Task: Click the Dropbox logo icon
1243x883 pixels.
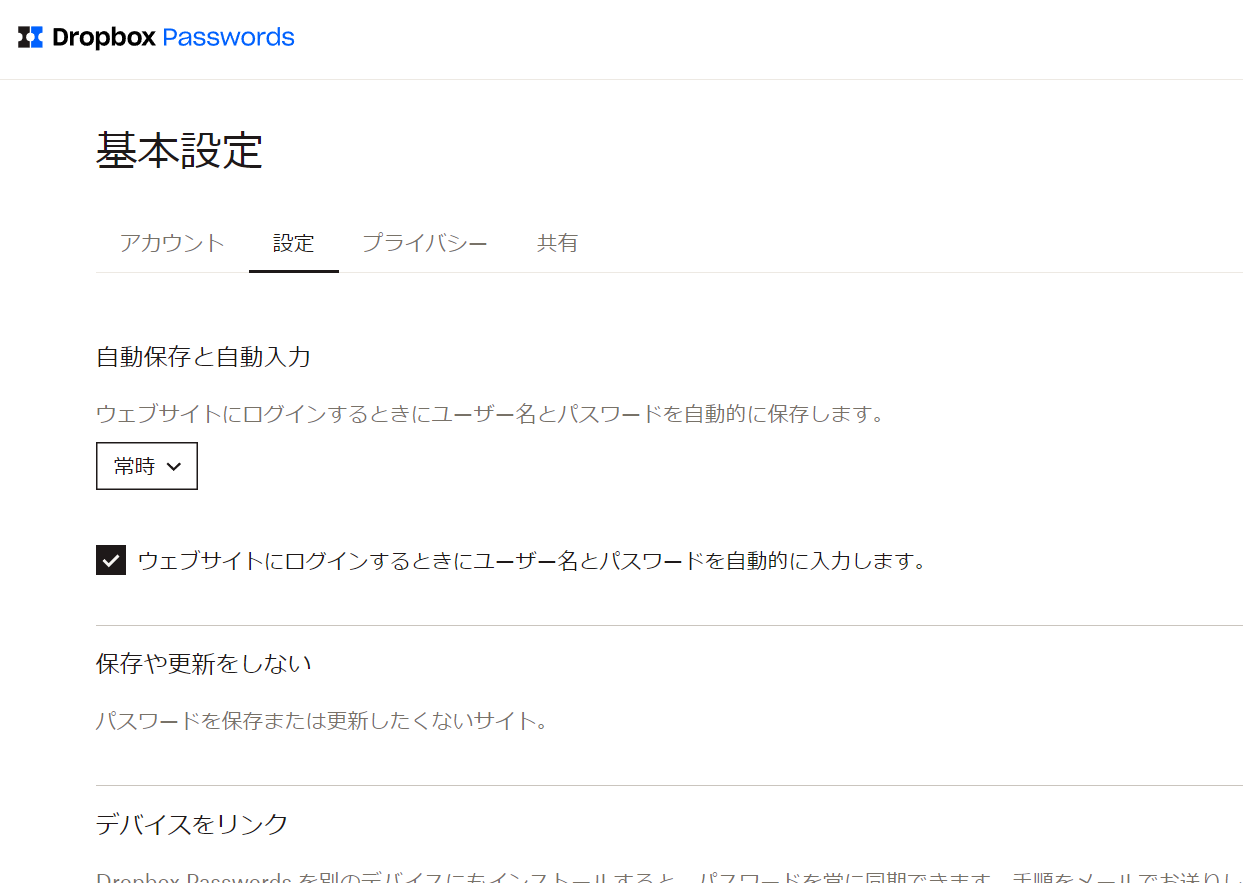Action: point(30,38)
